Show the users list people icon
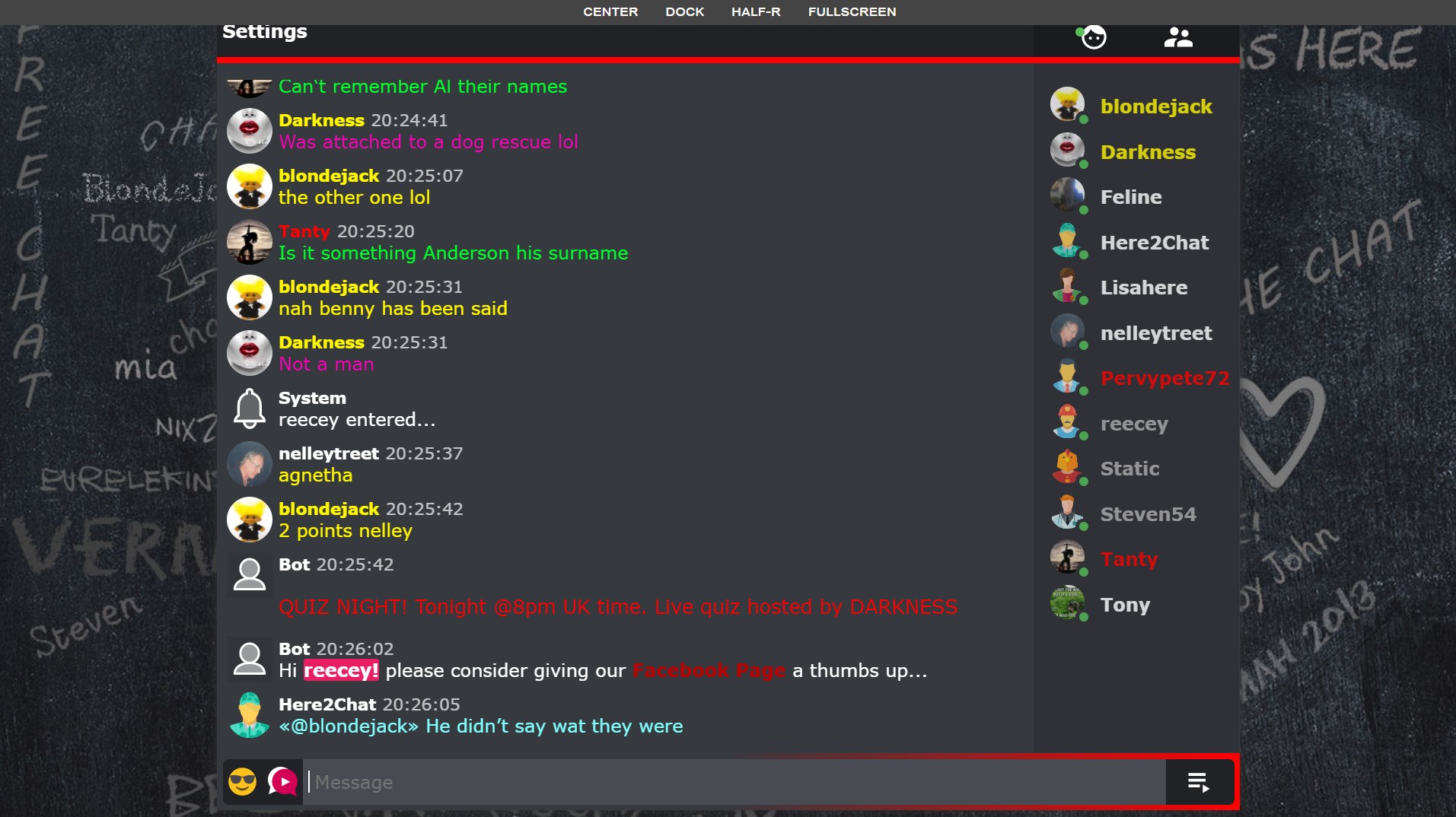The width and height of the screenshot is (1456, 817). [1178, 37]
